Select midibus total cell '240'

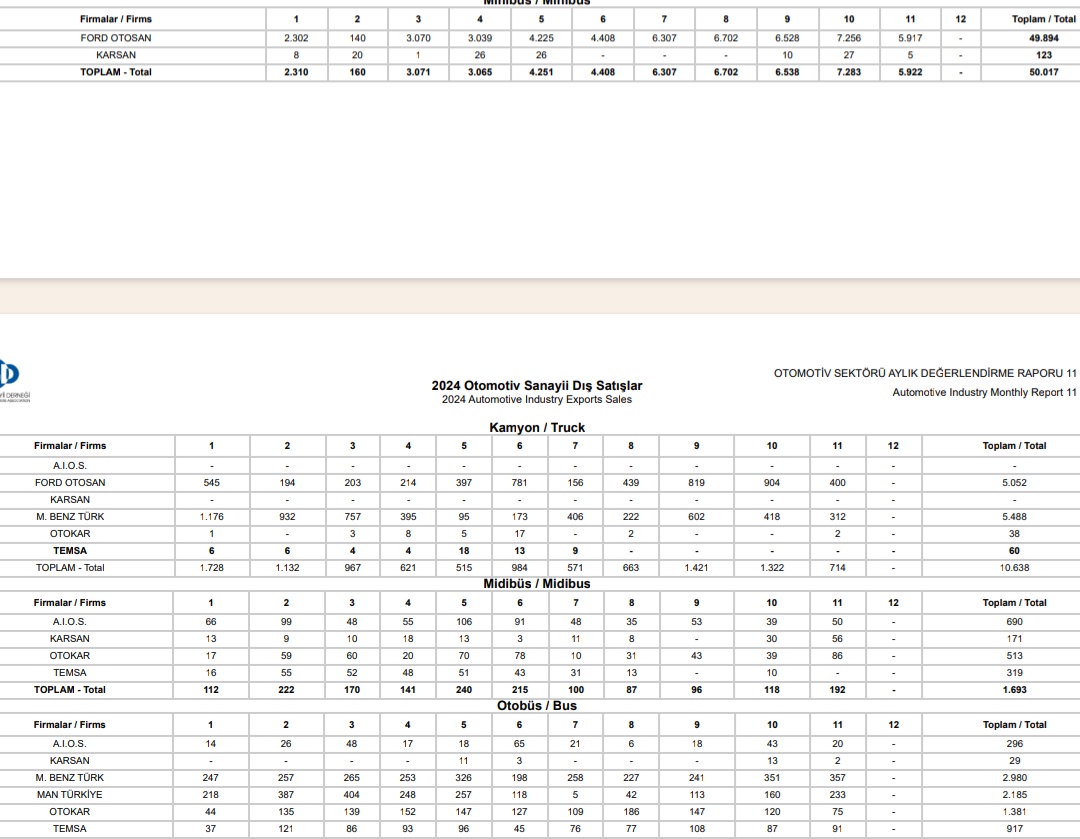point(464,690)
